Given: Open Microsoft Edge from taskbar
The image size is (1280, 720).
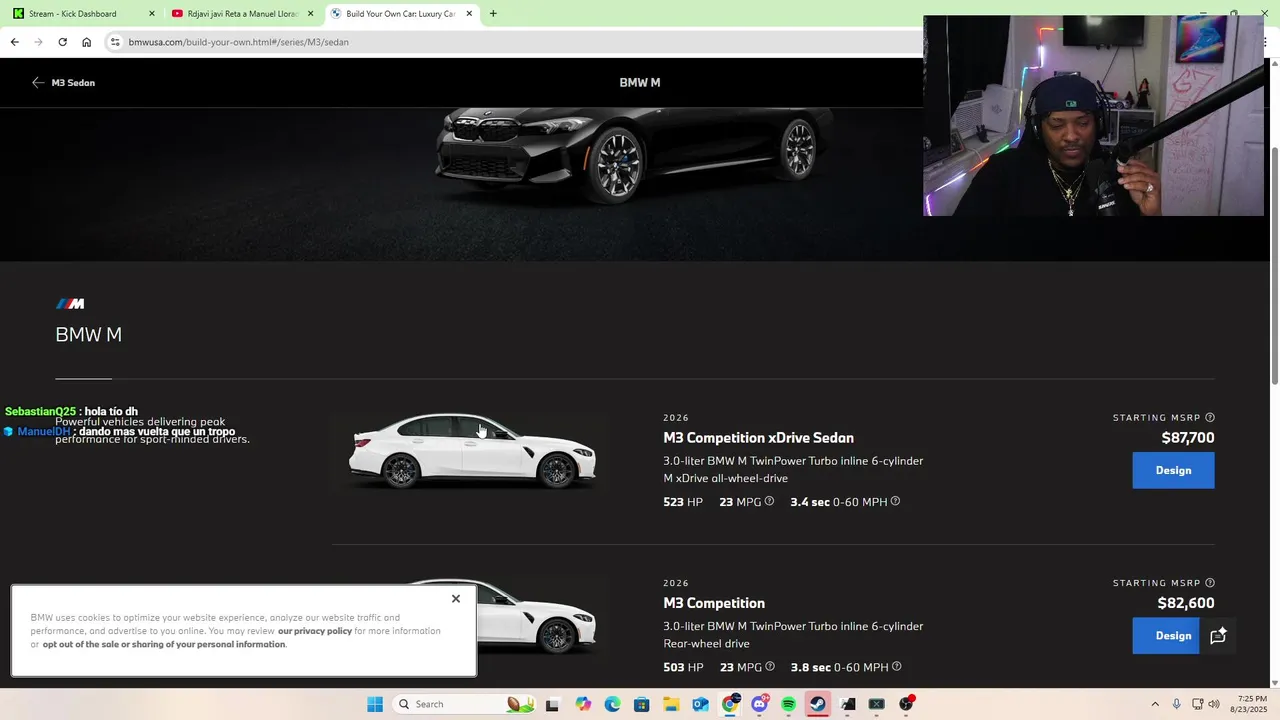Looking at the screenshot, I should (612, 704).
